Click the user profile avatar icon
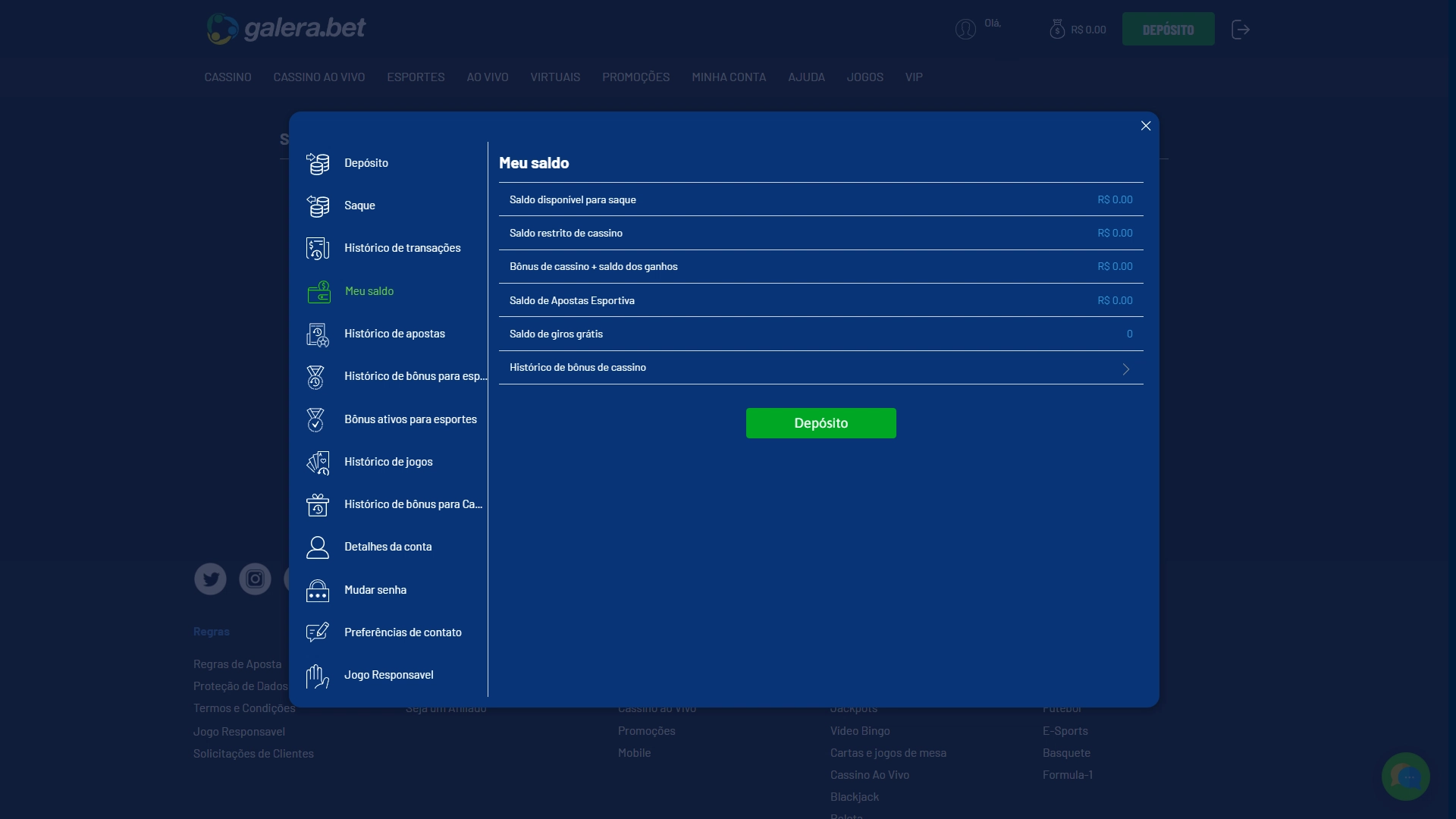The height and width of the screenshot is (819, 1456). click(965, 30)
